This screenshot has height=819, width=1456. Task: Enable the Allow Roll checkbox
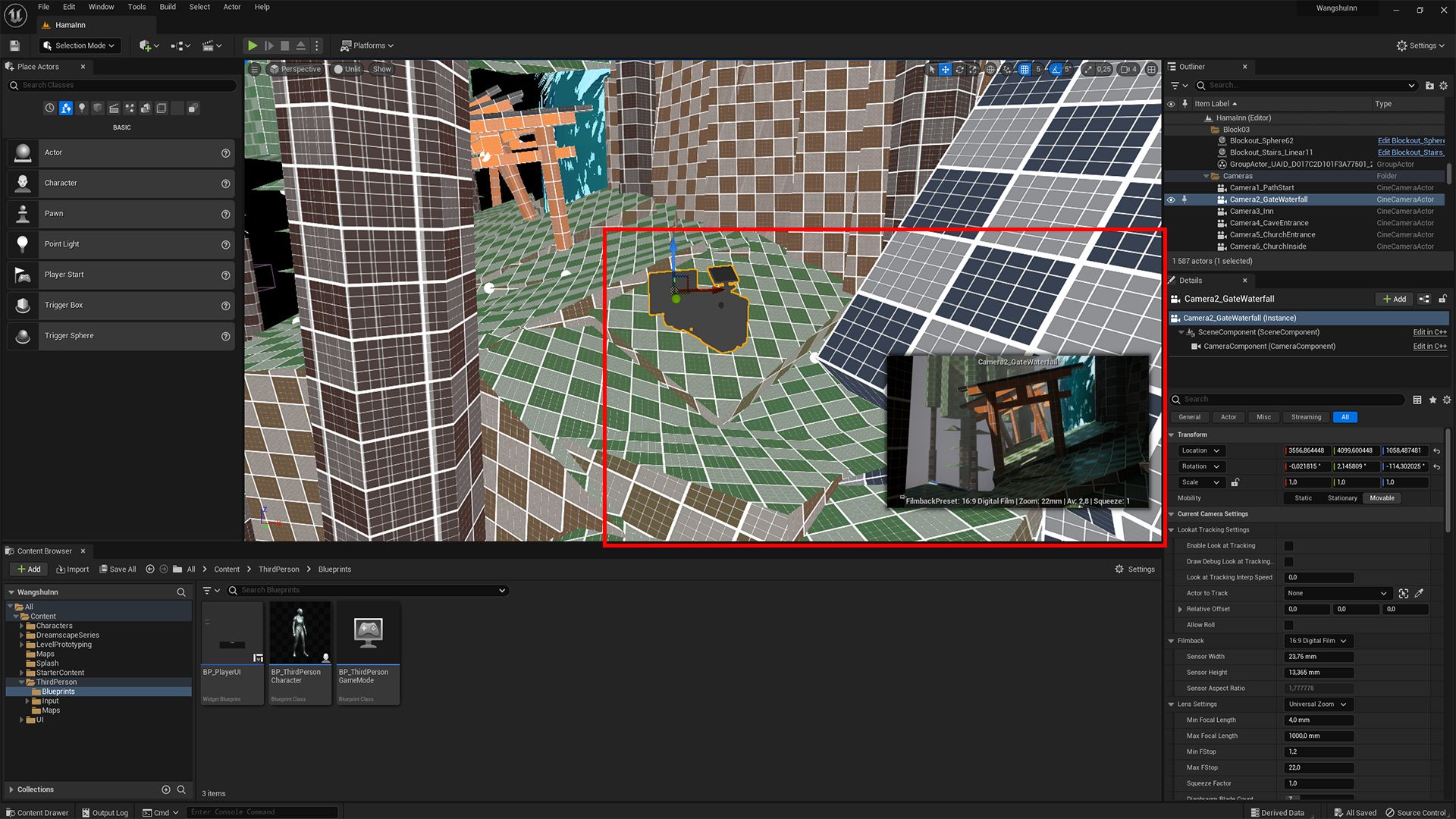pos(1288,625)
